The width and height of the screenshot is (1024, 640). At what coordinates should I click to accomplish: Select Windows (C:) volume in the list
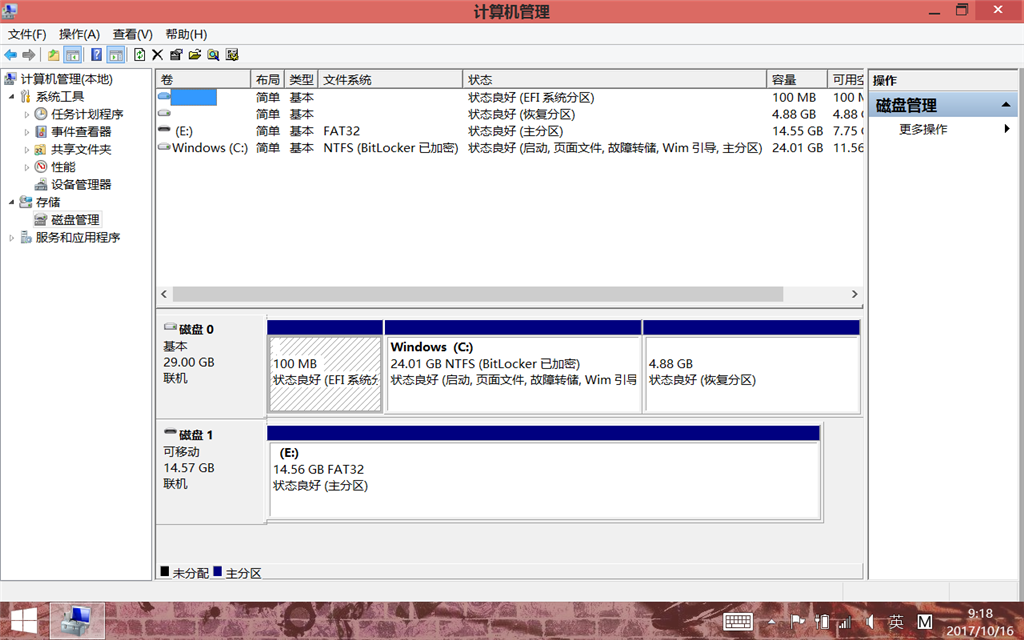point(210,148)
